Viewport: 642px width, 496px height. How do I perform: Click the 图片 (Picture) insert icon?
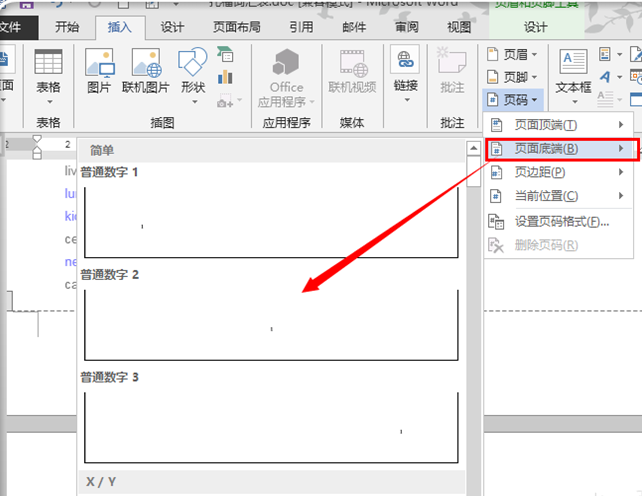click(x=99, y=71)
